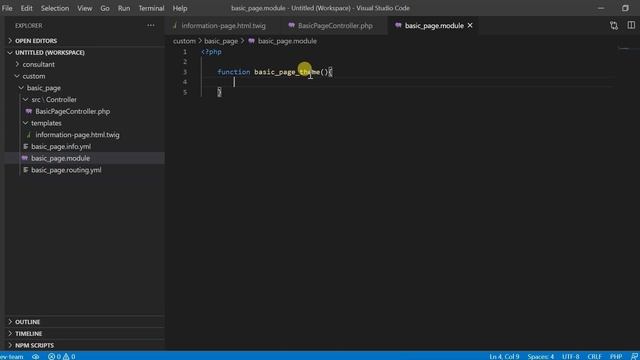
Task: Open the View menu
Action: click(x=84, y=8)
